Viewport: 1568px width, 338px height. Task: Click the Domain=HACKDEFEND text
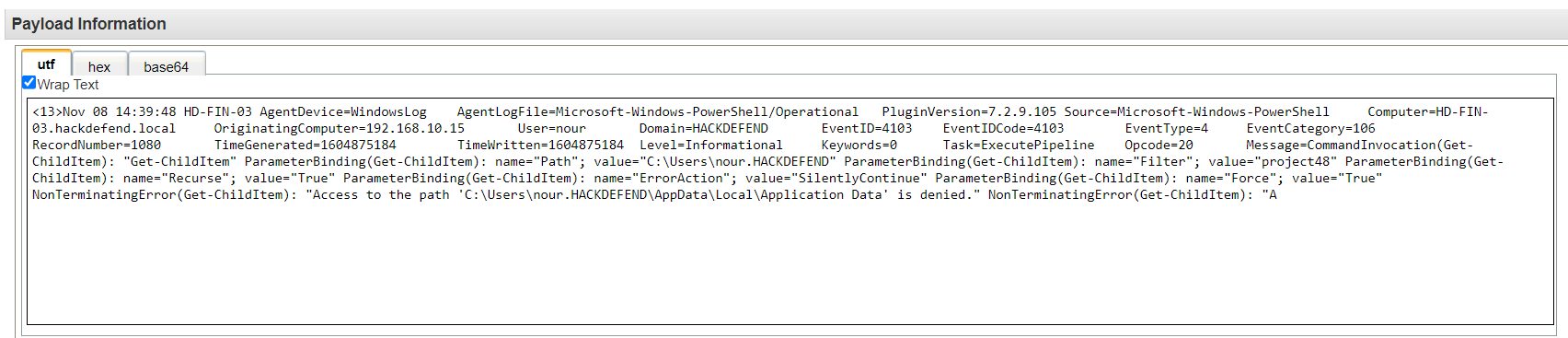[x=704, y=128]
